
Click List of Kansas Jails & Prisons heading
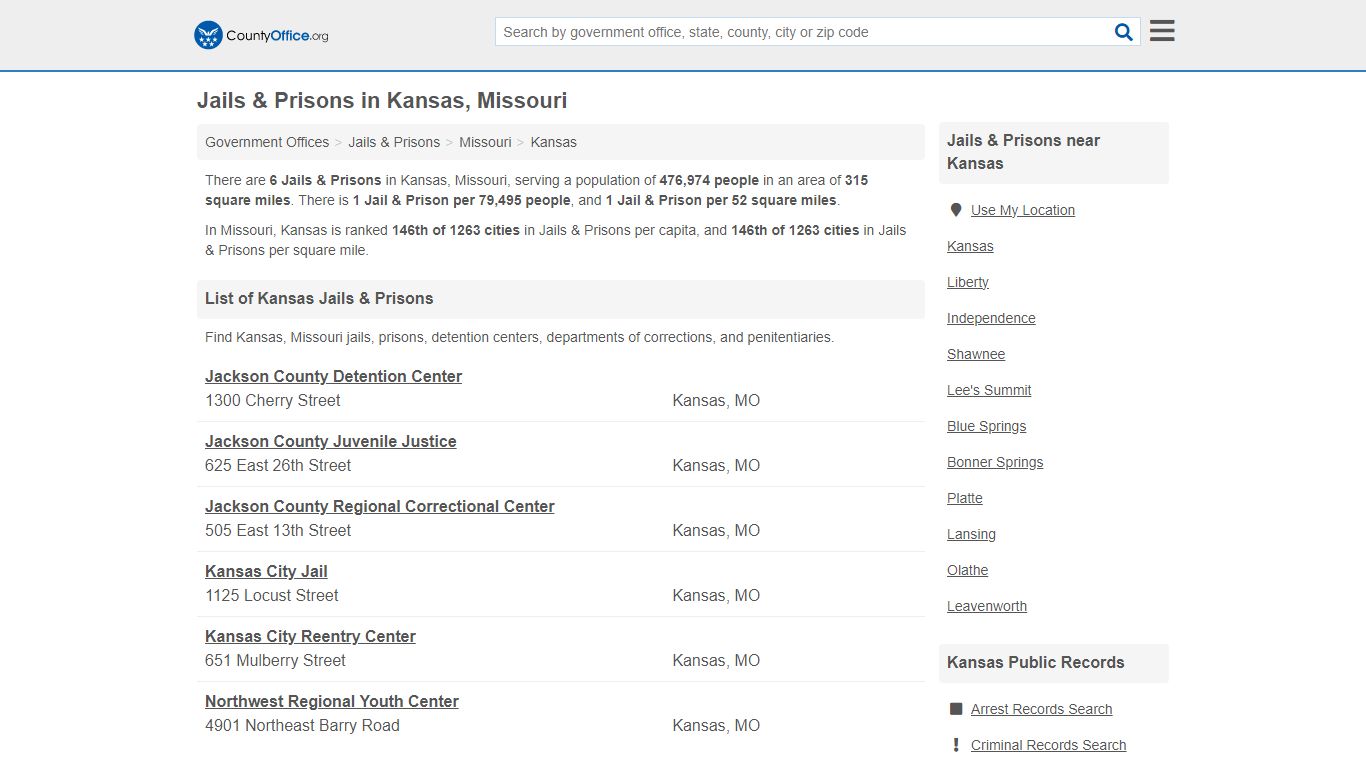(319, 298)
